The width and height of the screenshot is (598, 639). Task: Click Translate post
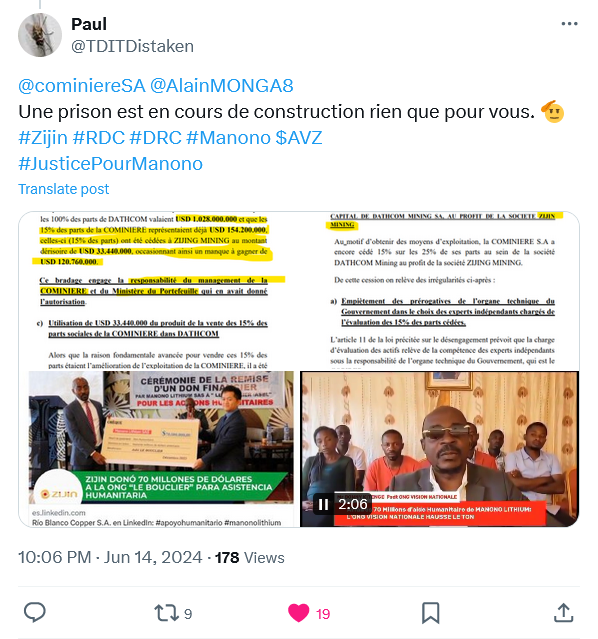[64, 189]
